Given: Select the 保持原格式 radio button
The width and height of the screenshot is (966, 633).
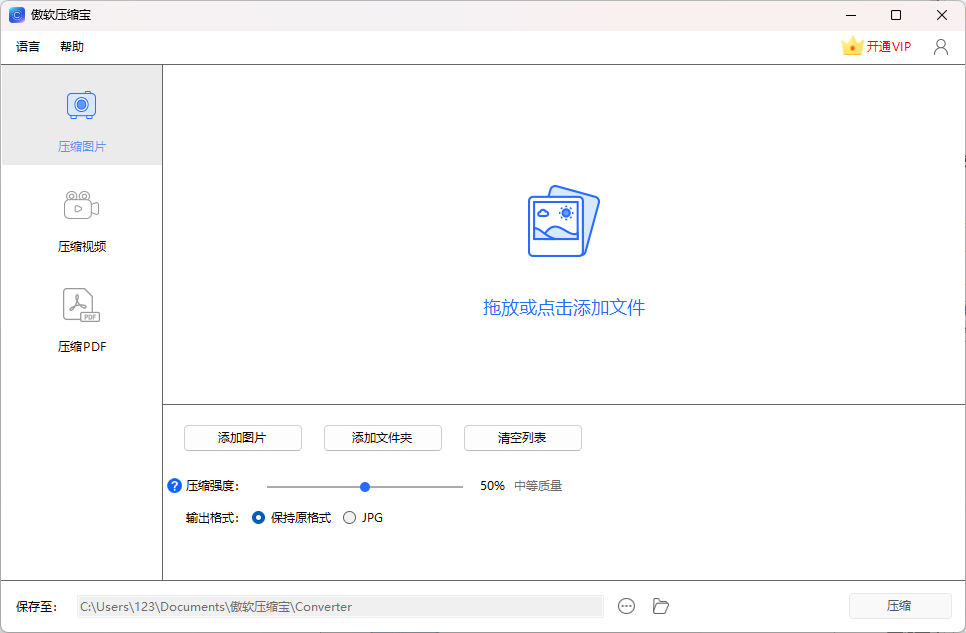Looking at the screenshot, I should 258,517.
